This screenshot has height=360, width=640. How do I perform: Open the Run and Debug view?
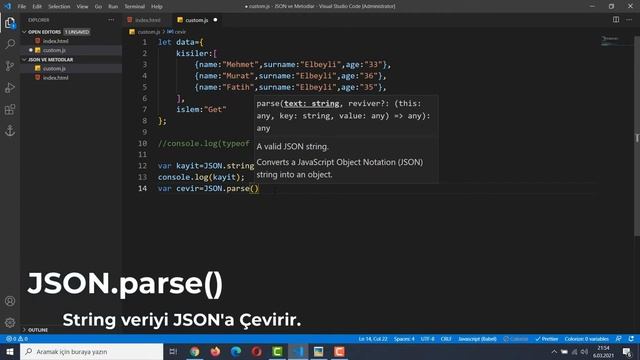[x=10, y=87]
